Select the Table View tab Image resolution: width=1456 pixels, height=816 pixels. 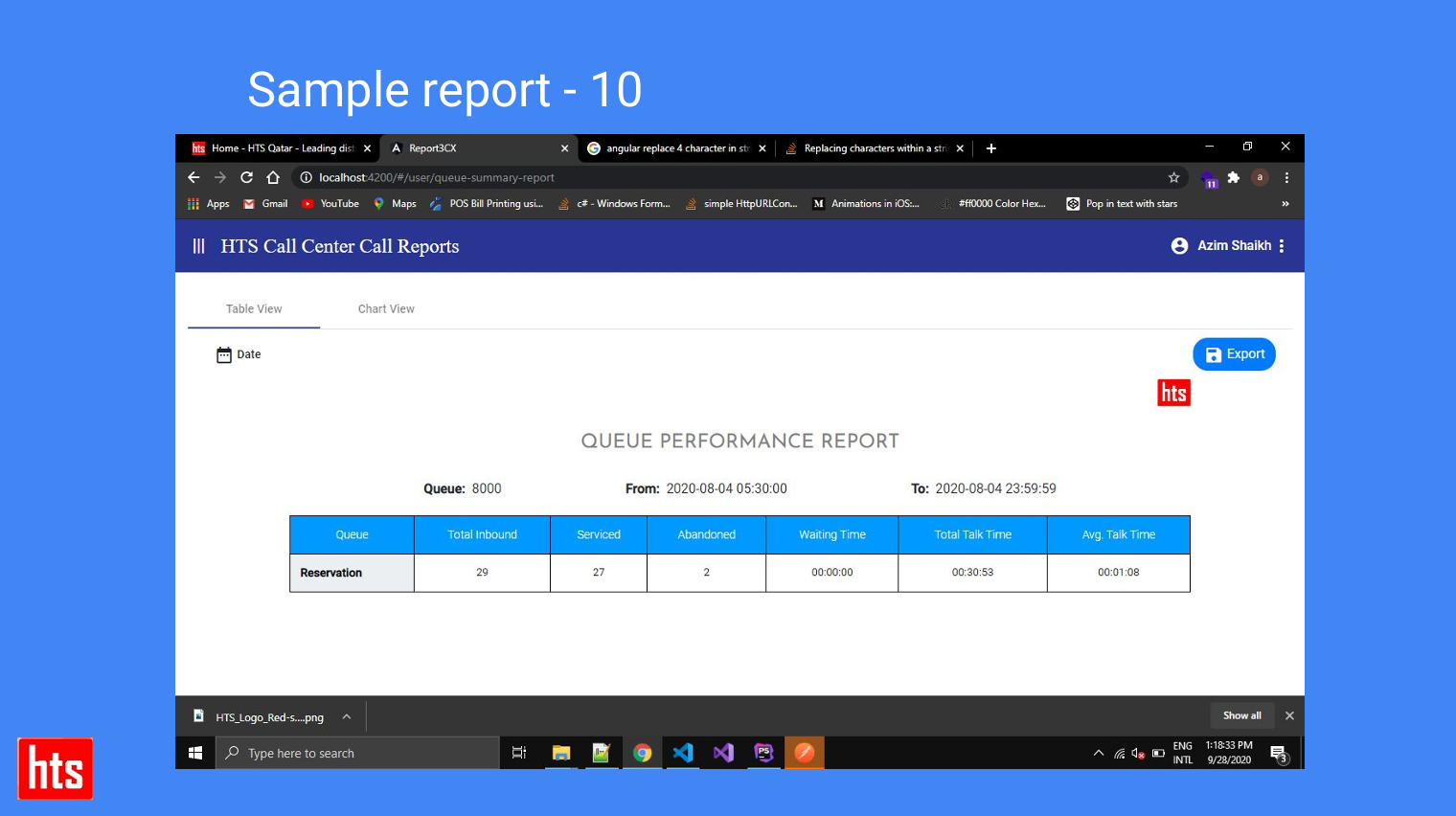[x=254, y=309]
